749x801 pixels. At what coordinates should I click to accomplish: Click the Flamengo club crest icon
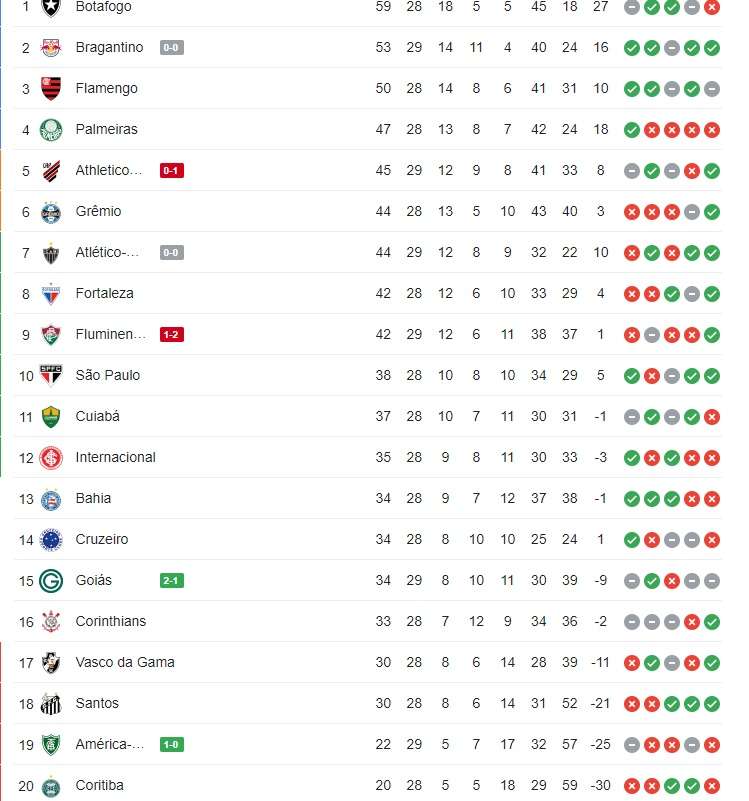51,88
